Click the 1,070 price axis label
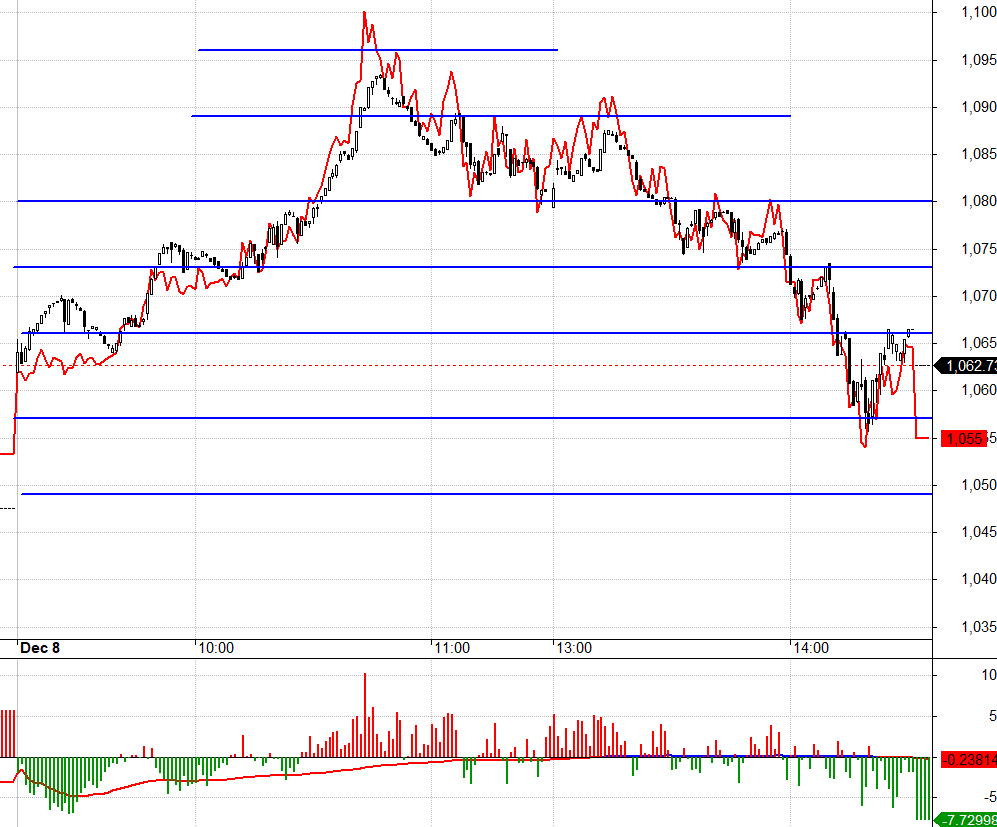The image size is (997, 827). (979, 296)
